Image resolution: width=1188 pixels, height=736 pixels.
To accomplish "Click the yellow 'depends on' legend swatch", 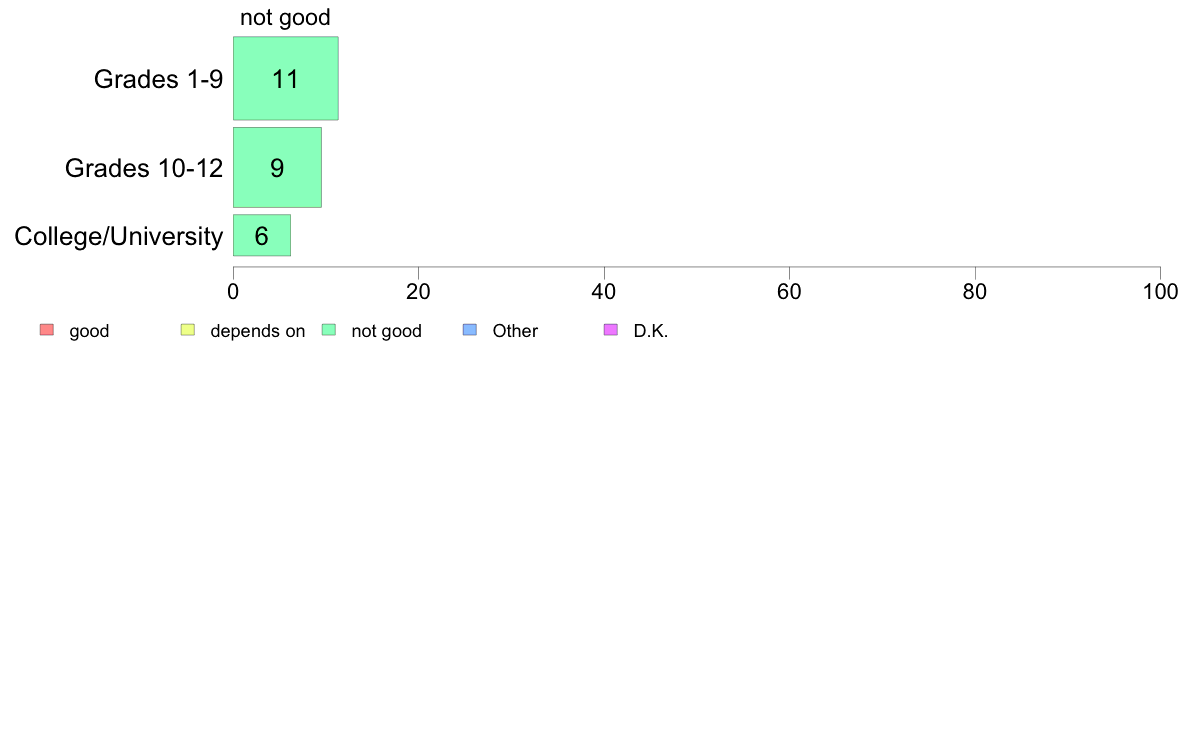I will [187, 331].
